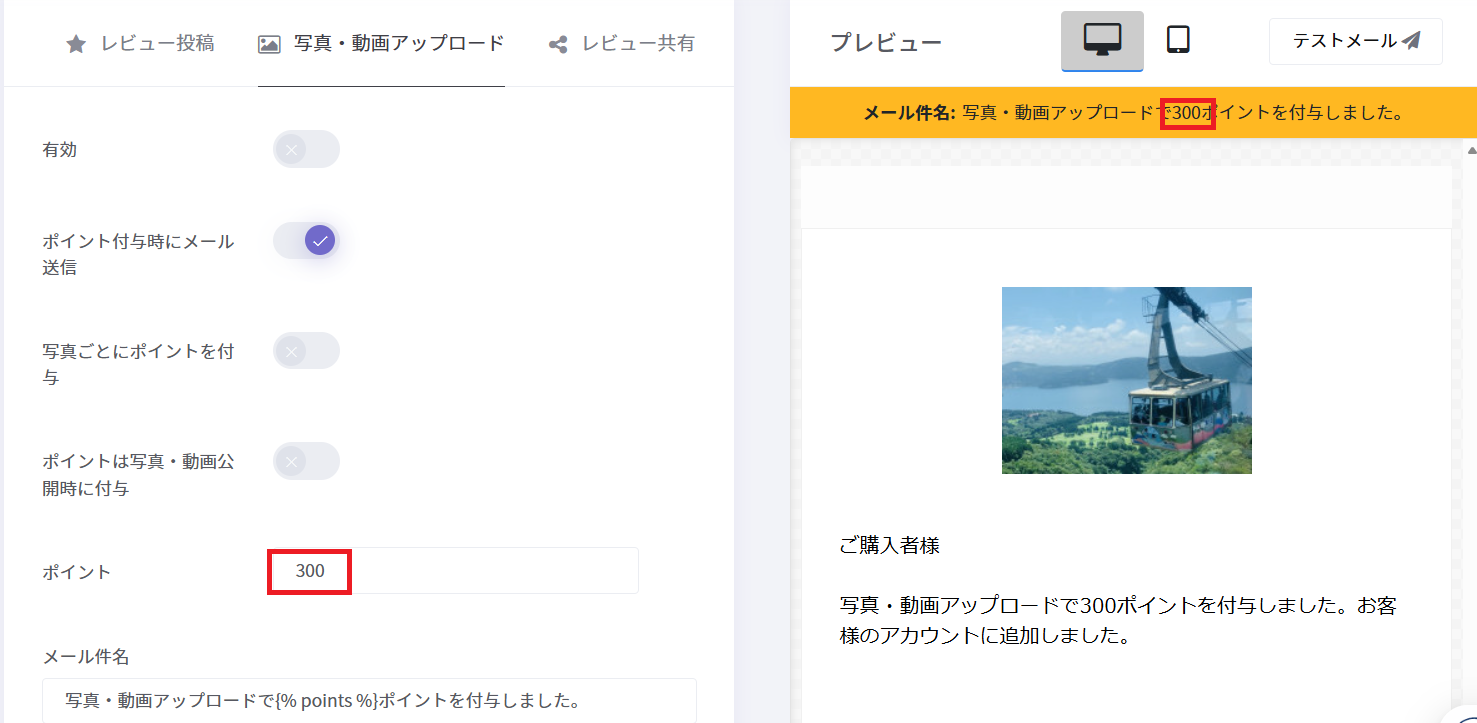The image size is (1477, 723).
Task: Enable ポイントは写真・動画公開時に付与 toggle
Action: (306, 461)
